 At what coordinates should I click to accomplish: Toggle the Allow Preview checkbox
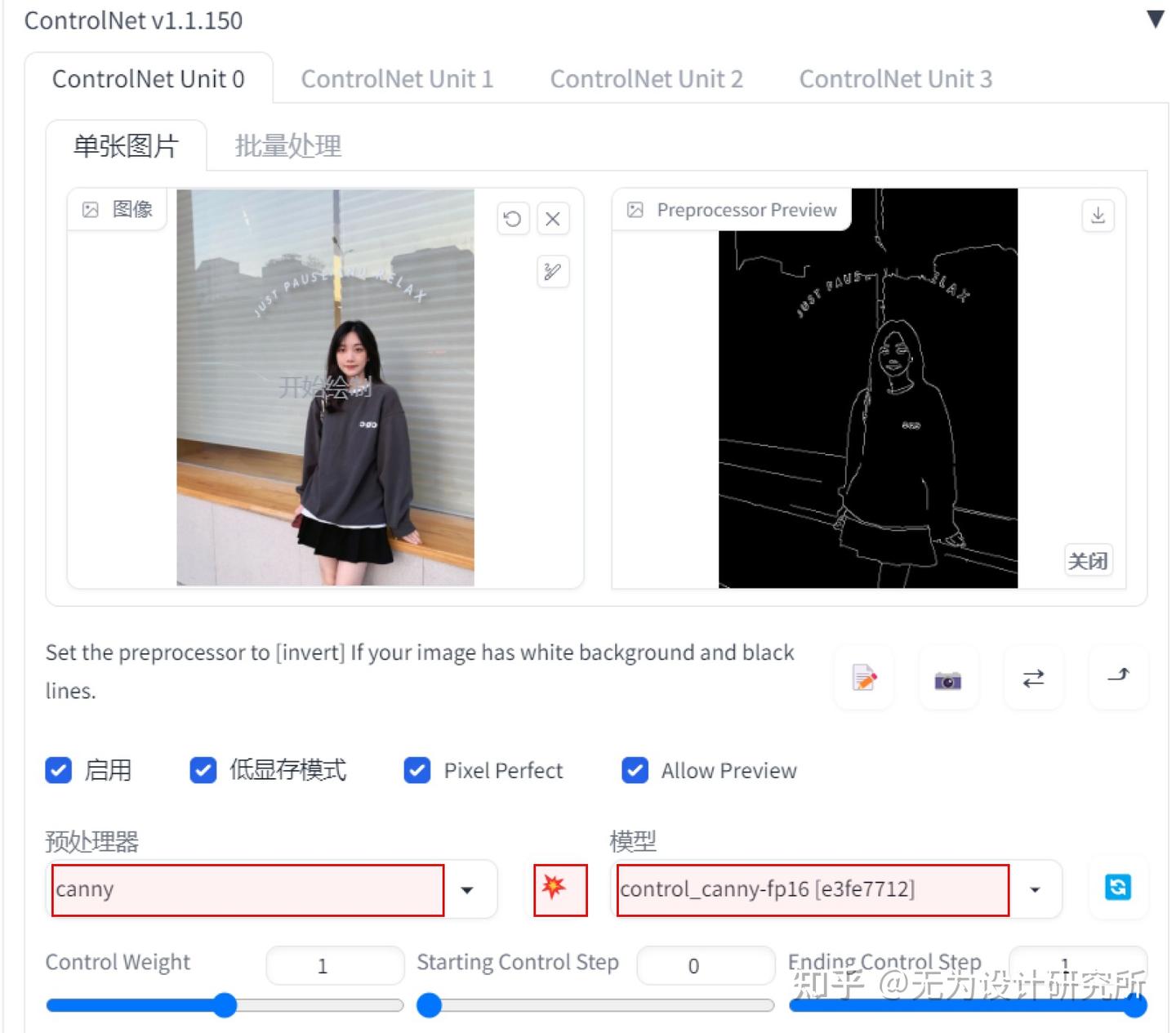(635, 770)
